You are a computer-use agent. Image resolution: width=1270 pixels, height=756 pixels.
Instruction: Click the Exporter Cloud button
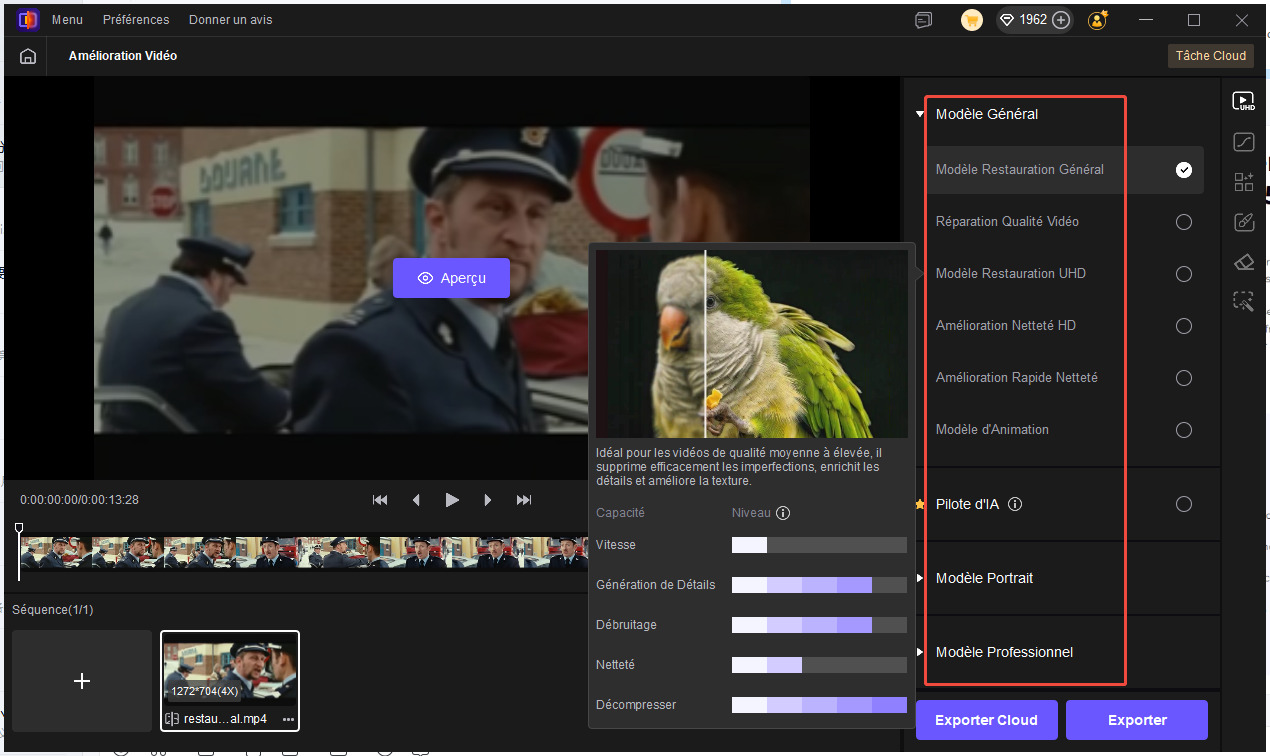point(986,720)
